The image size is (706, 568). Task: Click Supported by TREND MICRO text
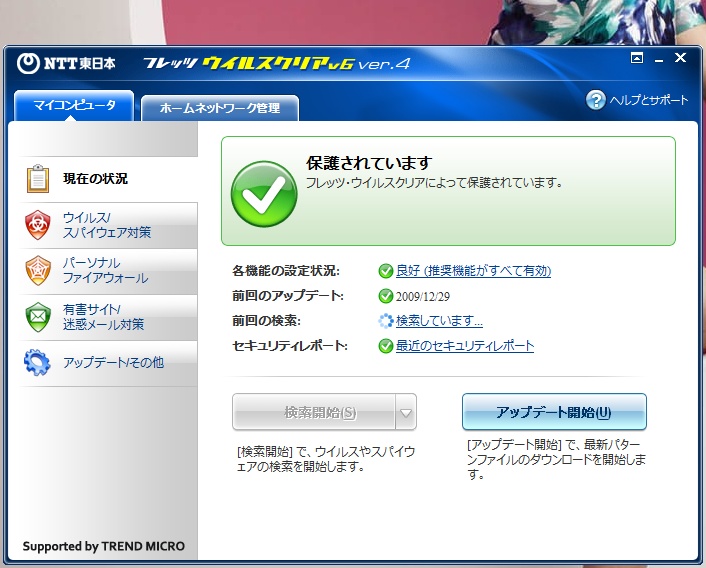click(104, 546)
